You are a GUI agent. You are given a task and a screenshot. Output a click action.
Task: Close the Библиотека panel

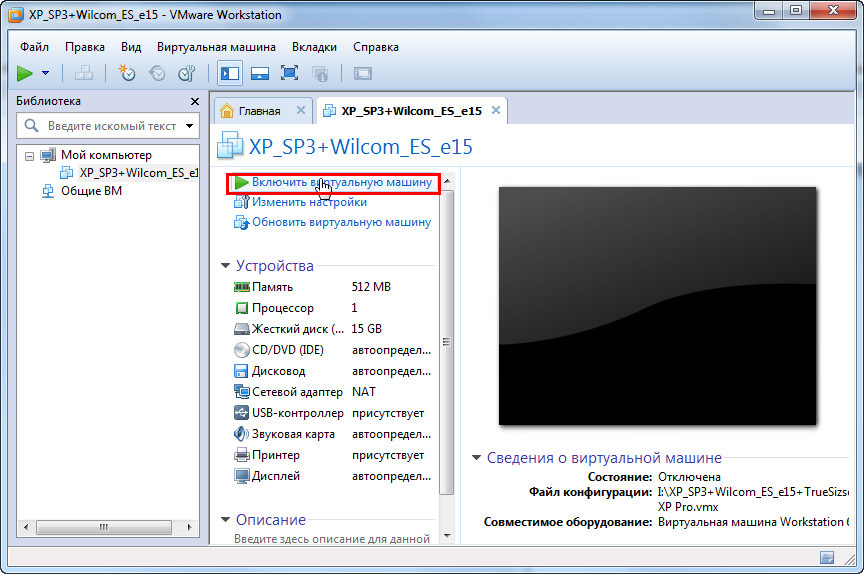pyautogui.click(x=195, y=101)
